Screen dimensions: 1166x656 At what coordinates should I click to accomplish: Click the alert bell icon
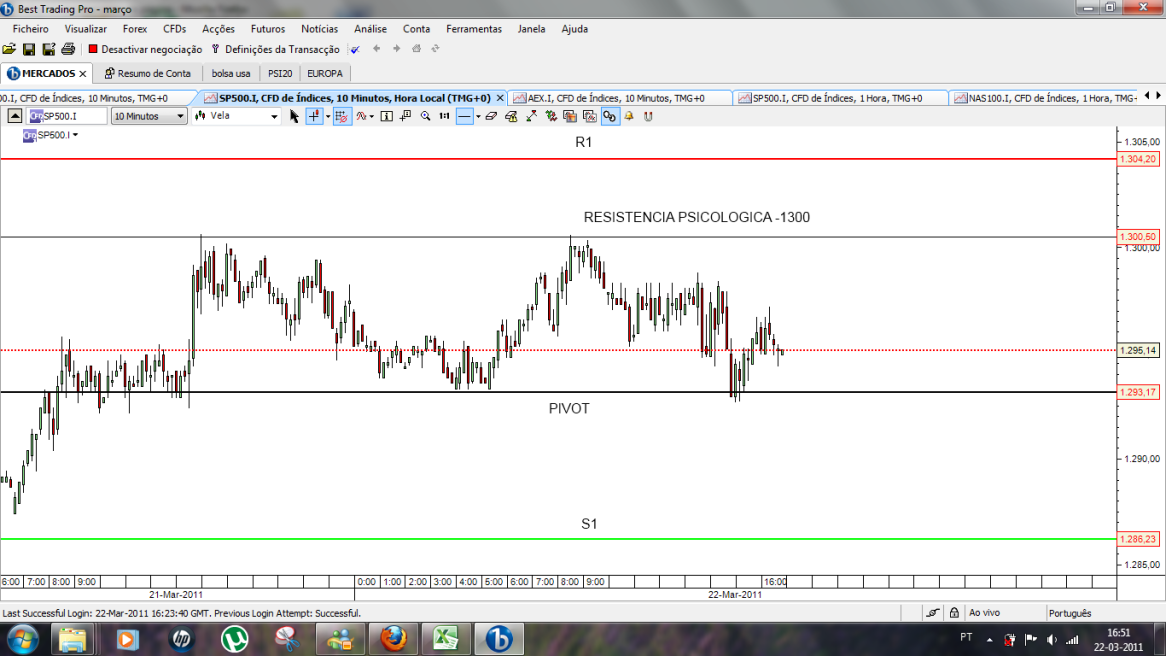(x=629, y=116)
